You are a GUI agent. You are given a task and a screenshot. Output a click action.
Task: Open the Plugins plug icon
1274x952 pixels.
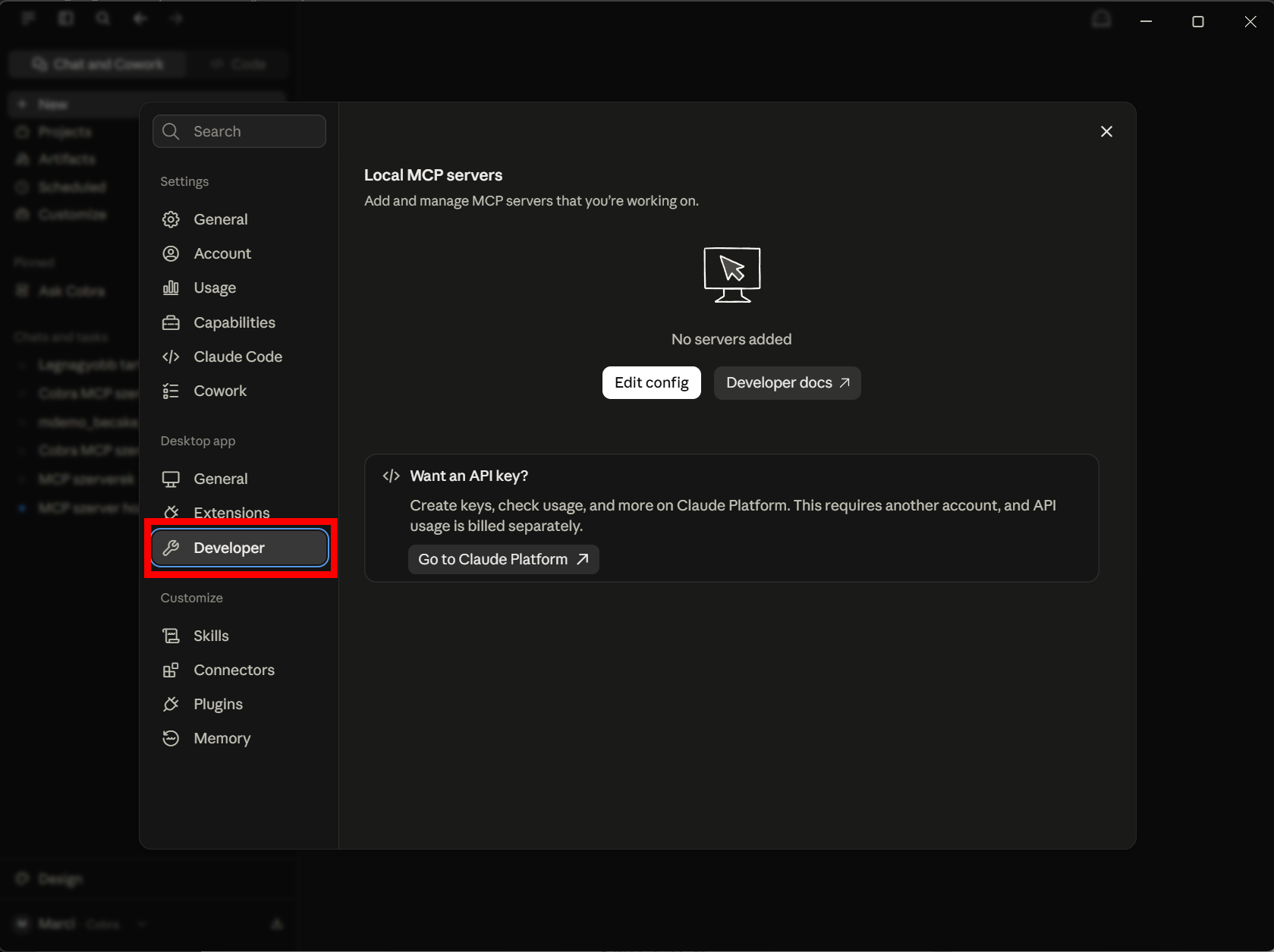171,704
